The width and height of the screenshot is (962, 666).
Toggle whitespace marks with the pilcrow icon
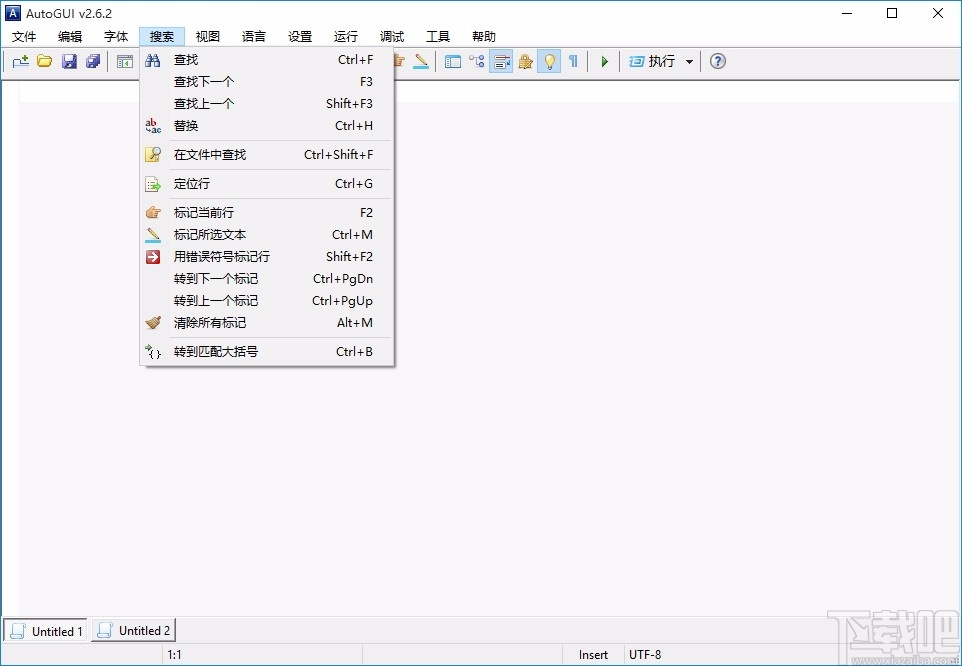point(573,61)
